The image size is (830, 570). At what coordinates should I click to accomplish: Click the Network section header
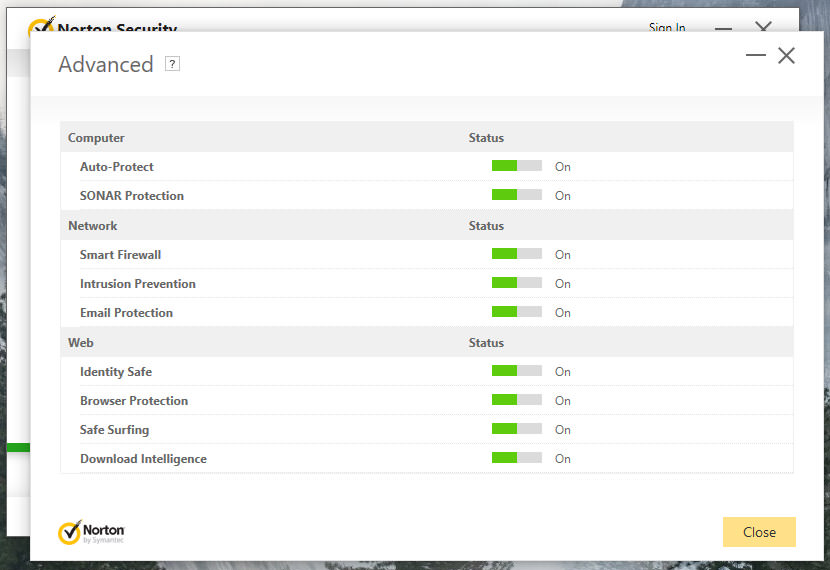pyautogui.click(x=93, y=225)
